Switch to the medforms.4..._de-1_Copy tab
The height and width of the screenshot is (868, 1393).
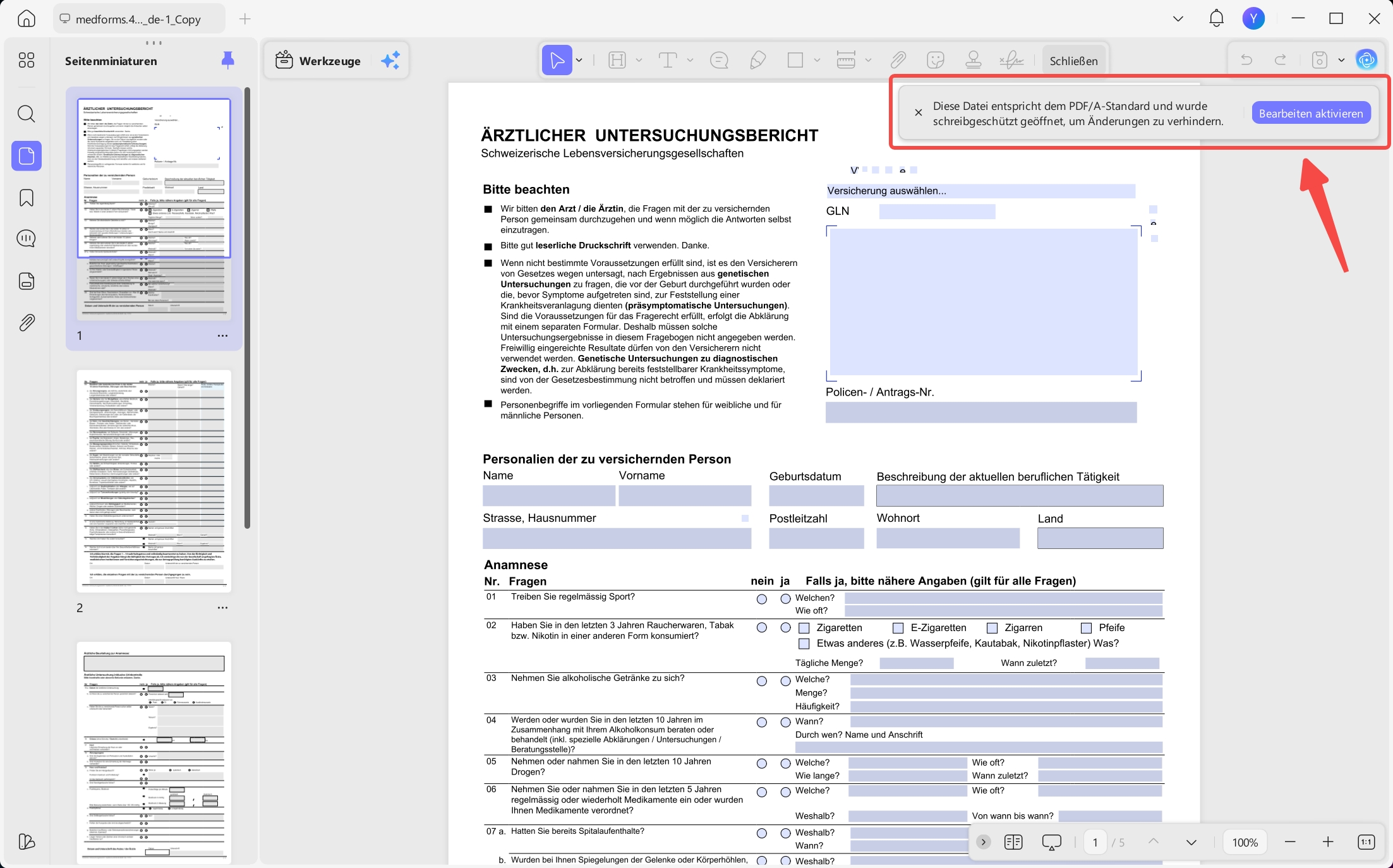coord(138,19)
